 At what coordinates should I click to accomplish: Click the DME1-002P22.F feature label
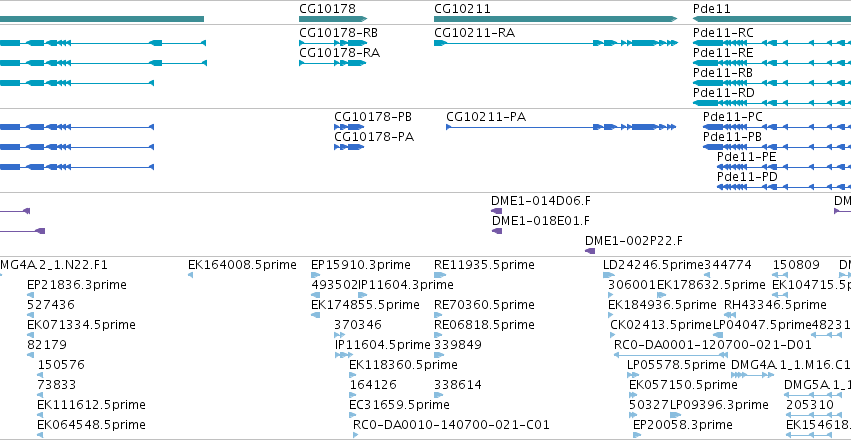[x=634, y=240]
